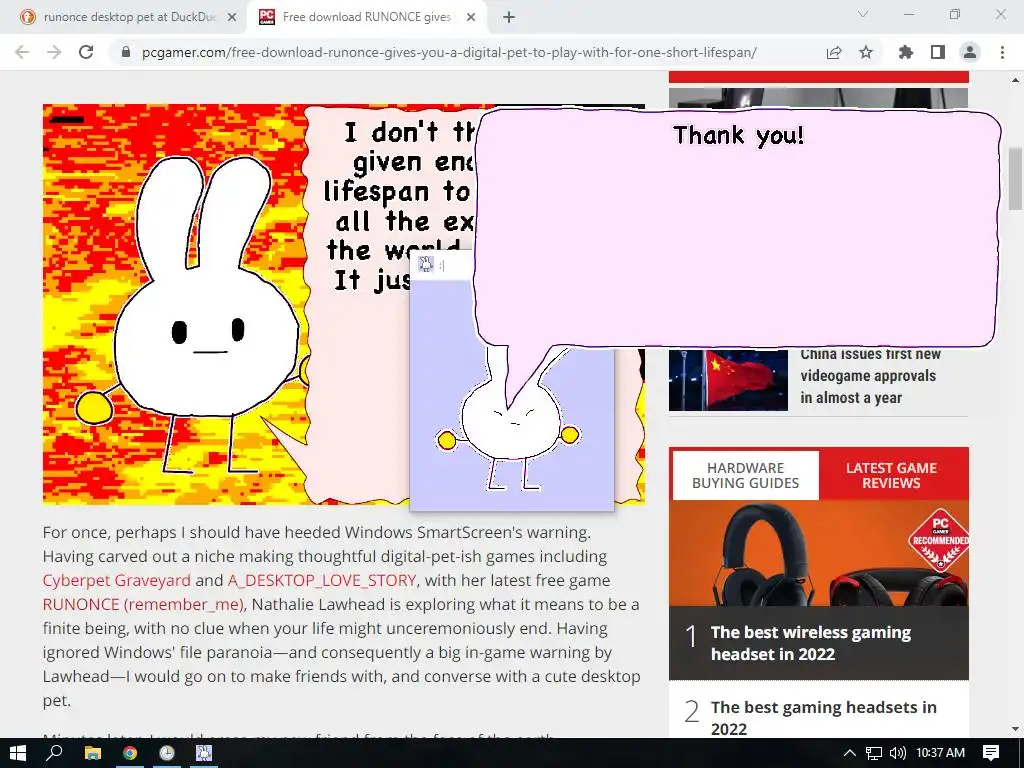Open the Windows Start menu
Image resolution: width=1024 pixels, height=768 pixels.
click(18, 753)
